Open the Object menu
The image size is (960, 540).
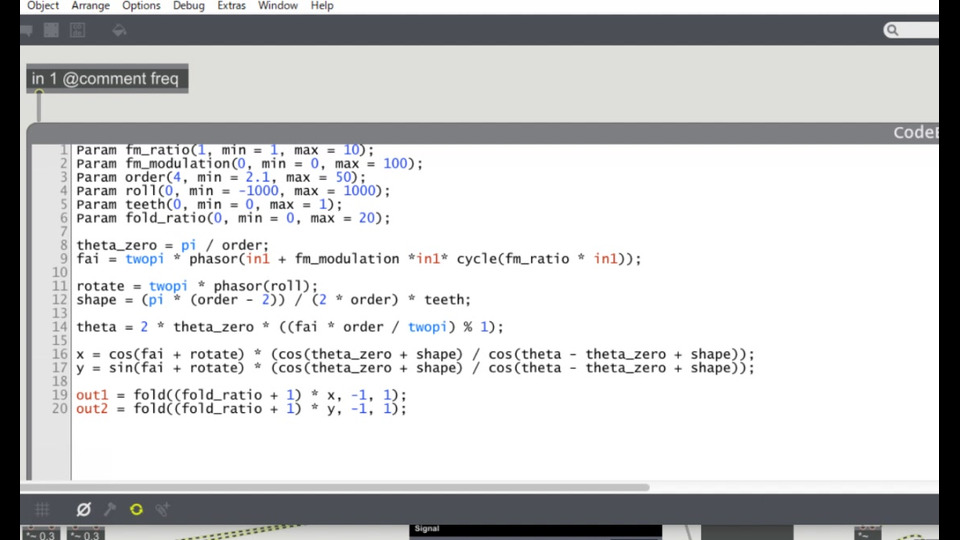pyautogui.click(x=42, y=6)
